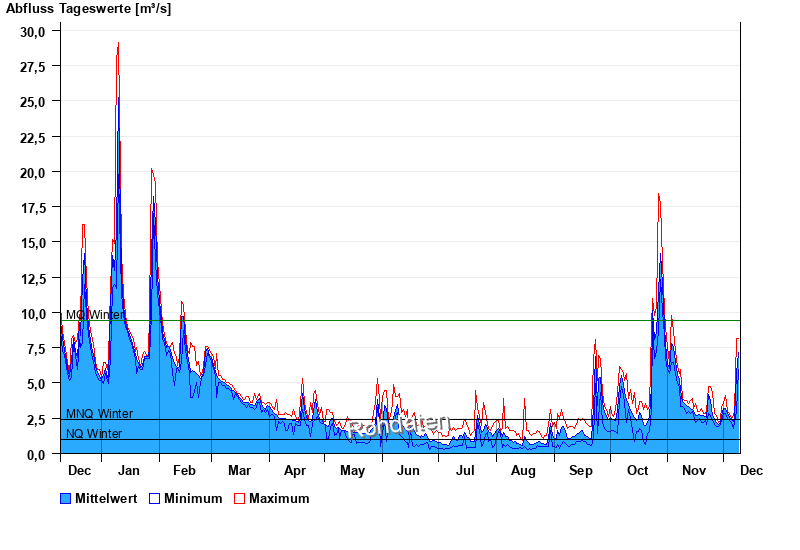Select the Minimum legend label
The height and width of the screenshot is (550, 800).
point(193,498)
